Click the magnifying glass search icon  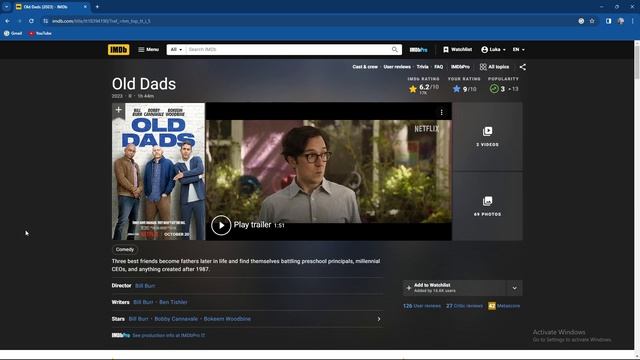(x=395, y=49)
